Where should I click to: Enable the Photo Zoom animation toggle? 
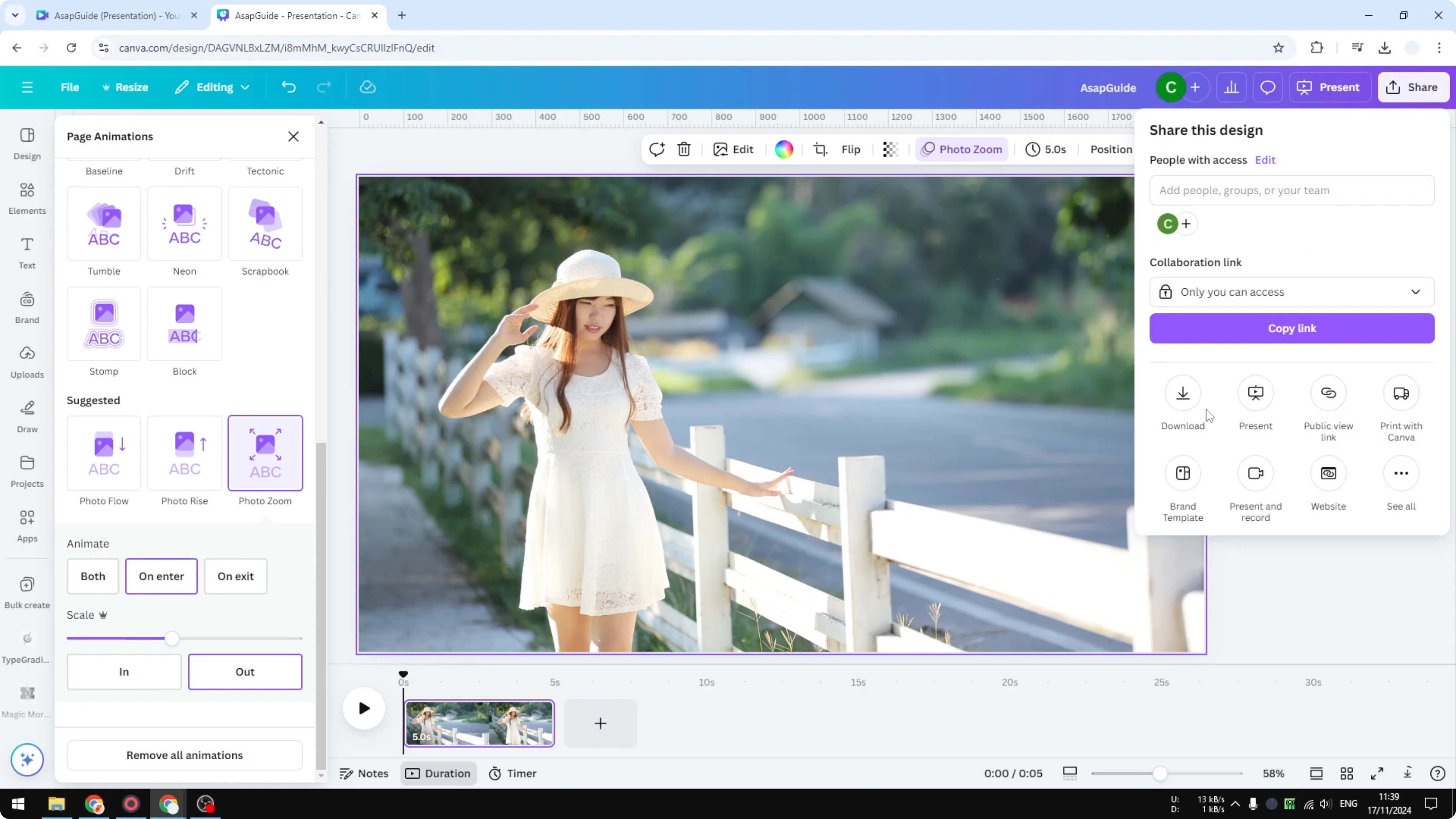coord(961,149)
